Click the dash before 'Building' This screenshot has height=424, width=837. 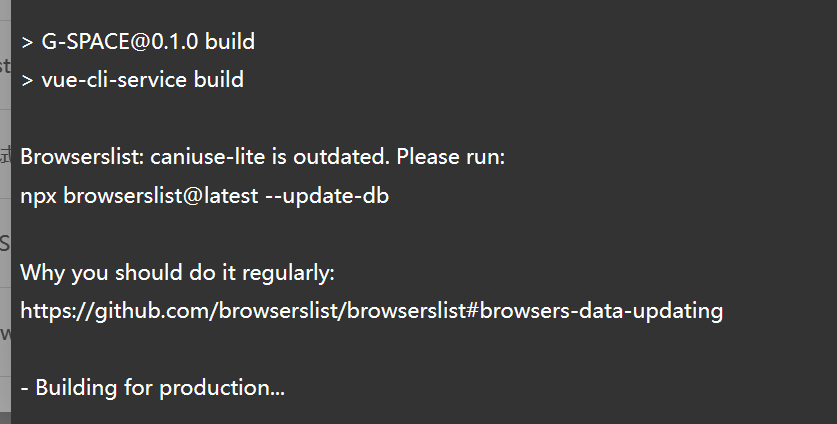(x=24, y=388)
